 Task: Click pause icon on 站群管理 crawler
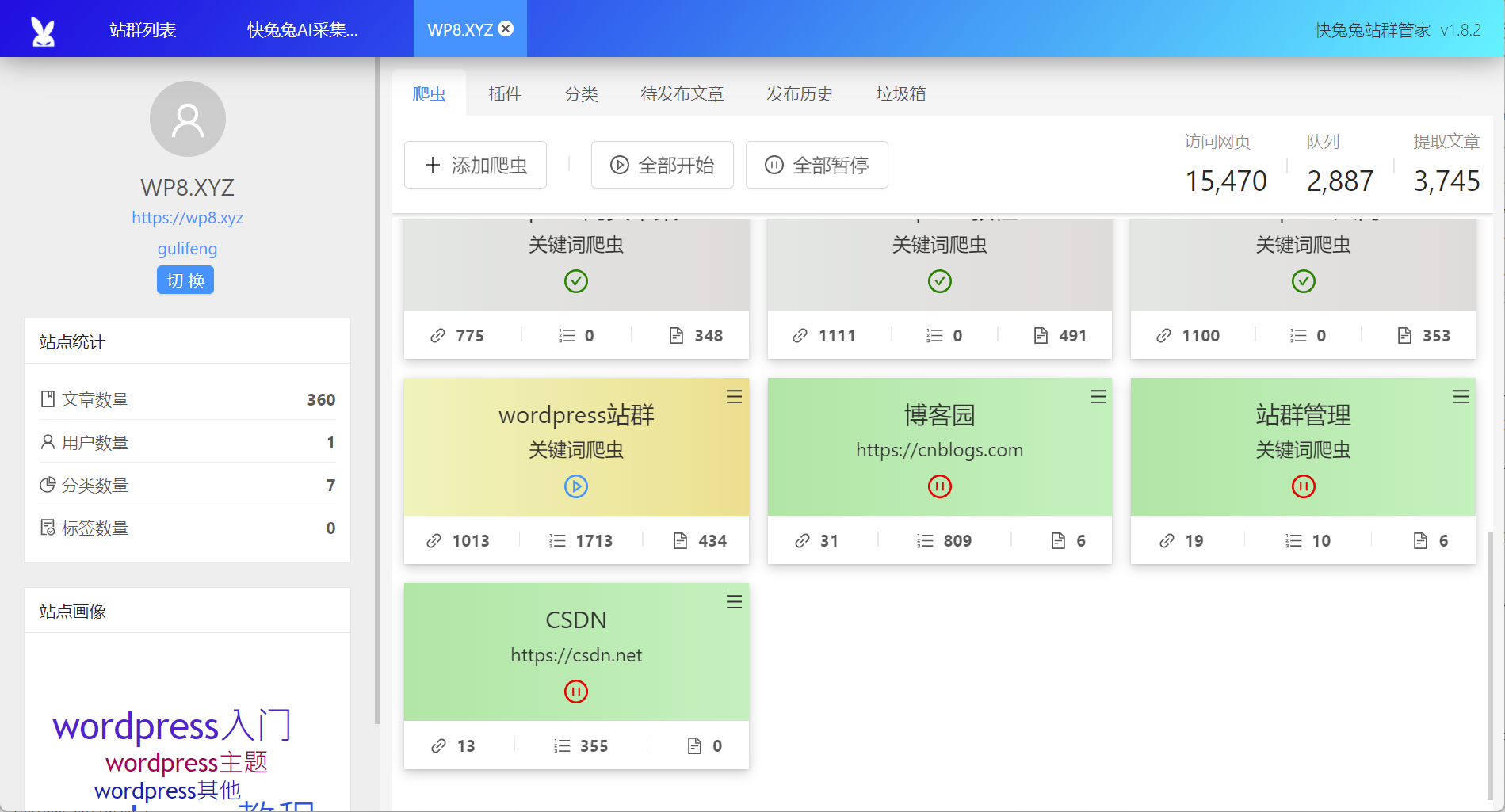point(1304,486)
